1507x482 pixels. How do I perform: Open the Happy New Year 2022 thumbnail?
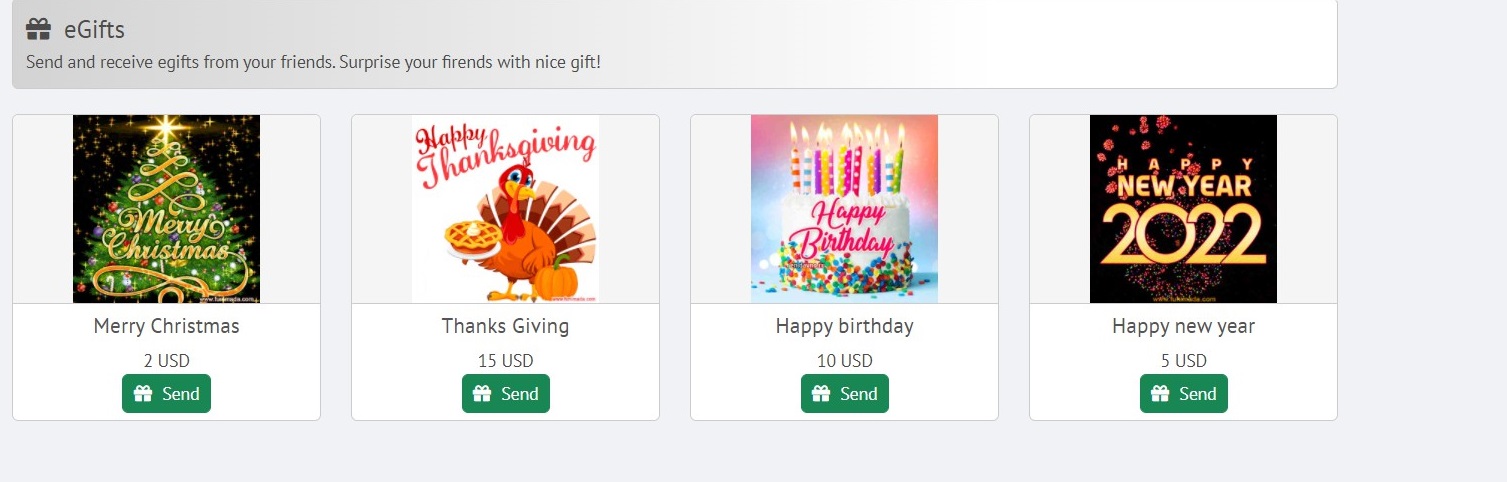click(1183, 209)
